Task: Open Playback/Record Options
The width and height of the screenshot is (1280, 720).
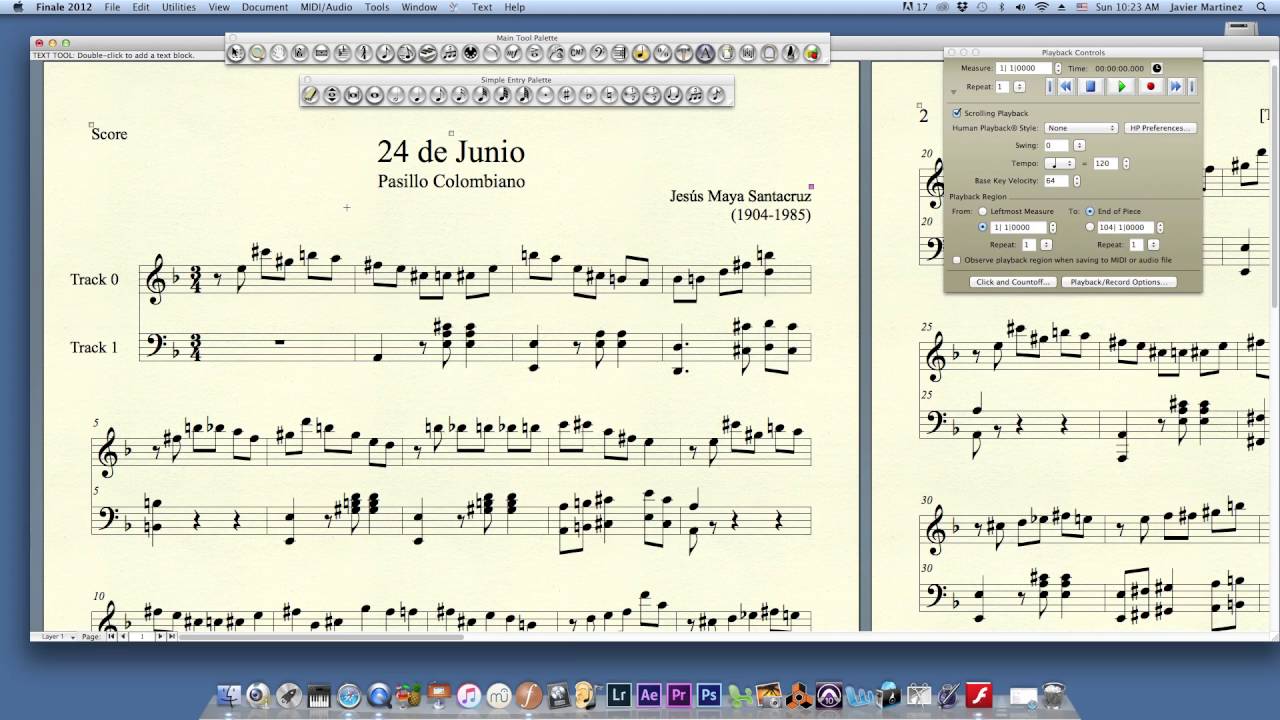Action: click(1119, 282)
